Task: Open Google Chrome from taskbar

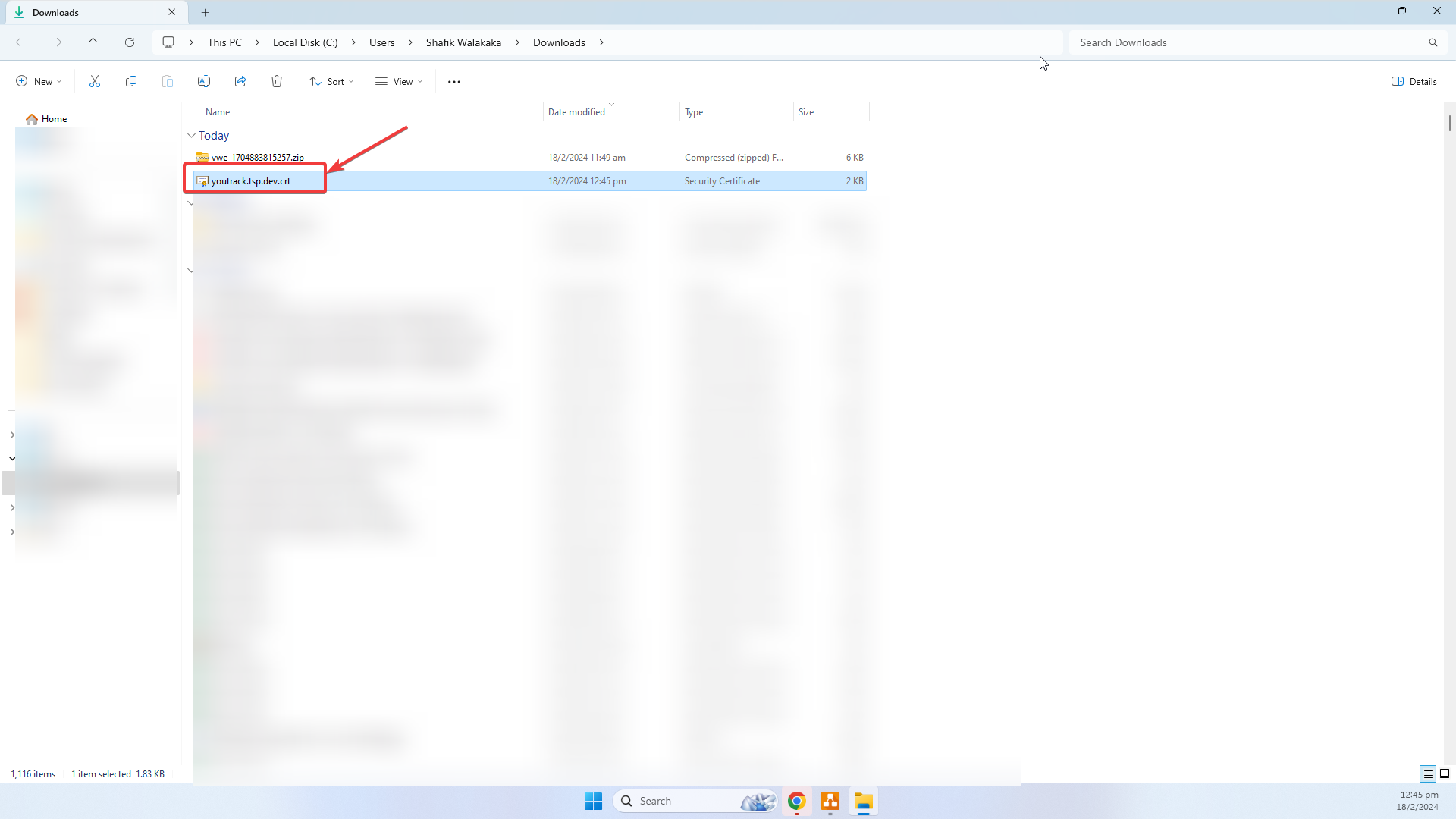Action: [796, 801]
